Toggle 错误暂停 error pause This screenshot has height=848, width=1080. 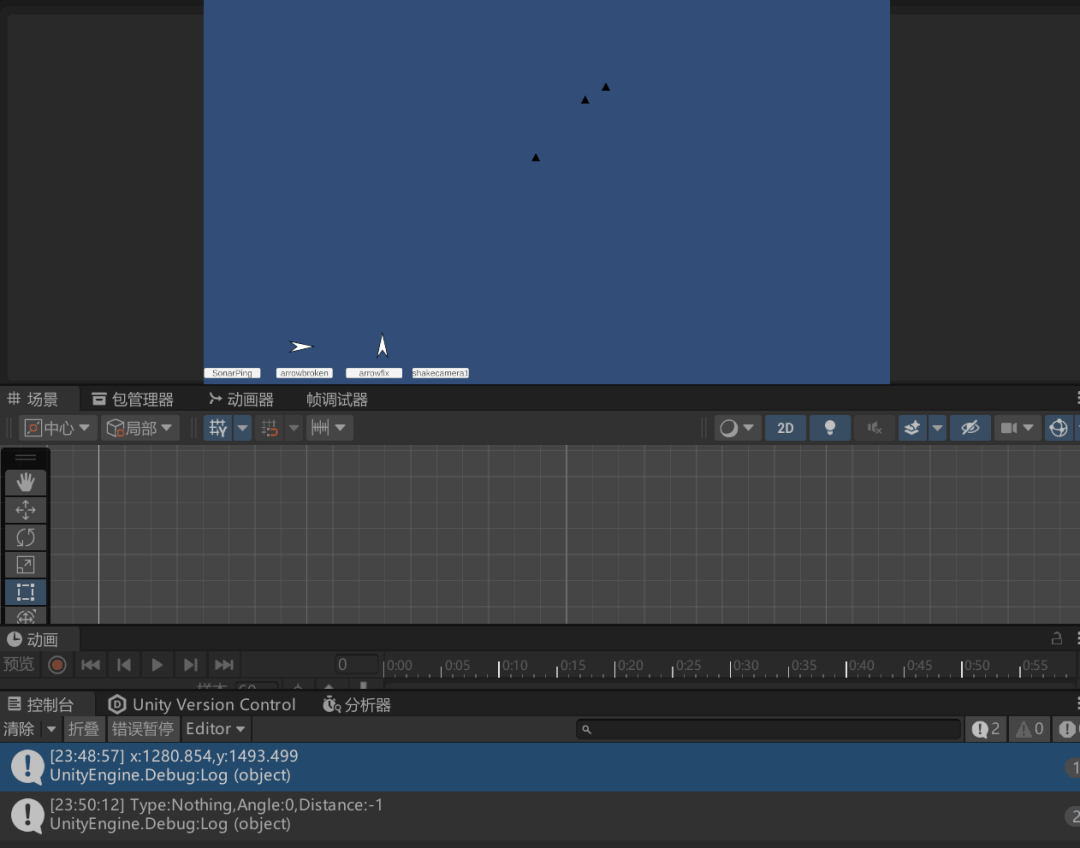click(143, 729)
